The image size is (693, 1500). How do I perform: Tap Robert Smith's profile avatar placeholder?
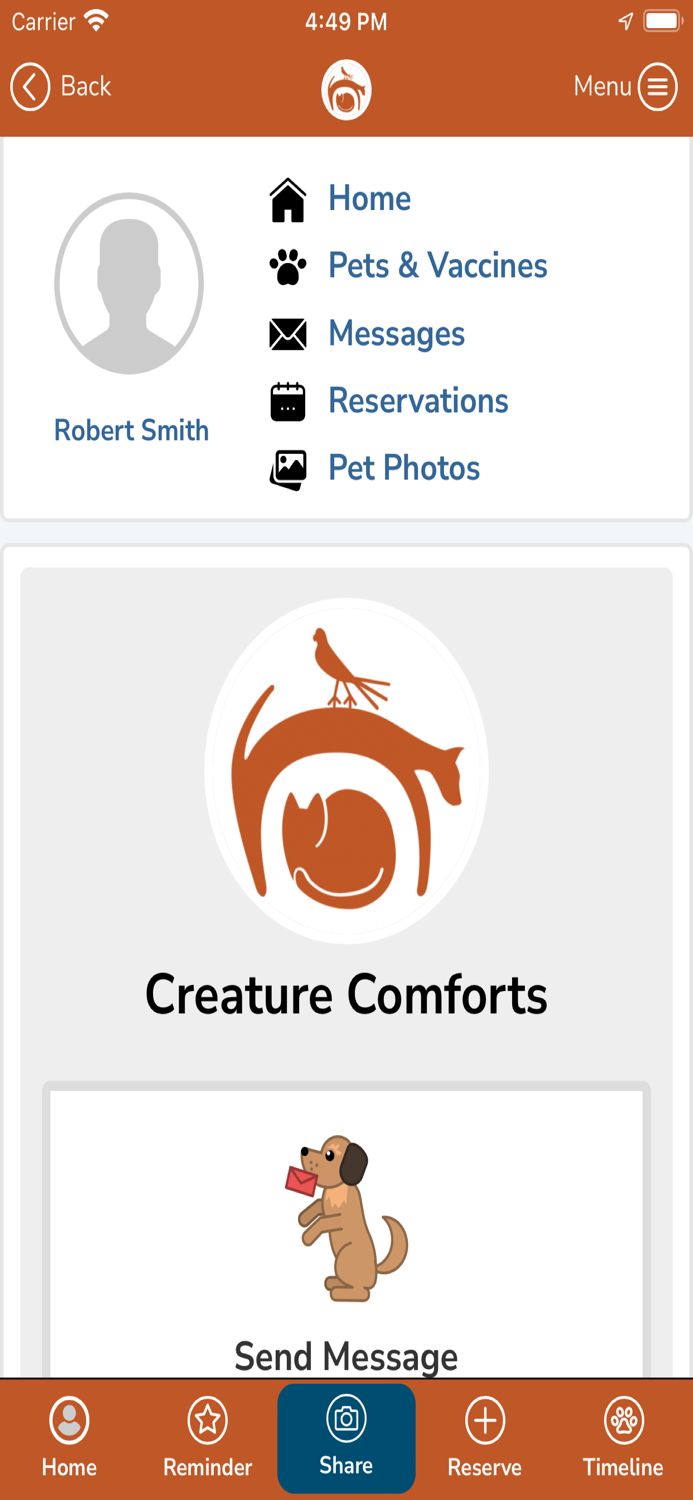129,284
